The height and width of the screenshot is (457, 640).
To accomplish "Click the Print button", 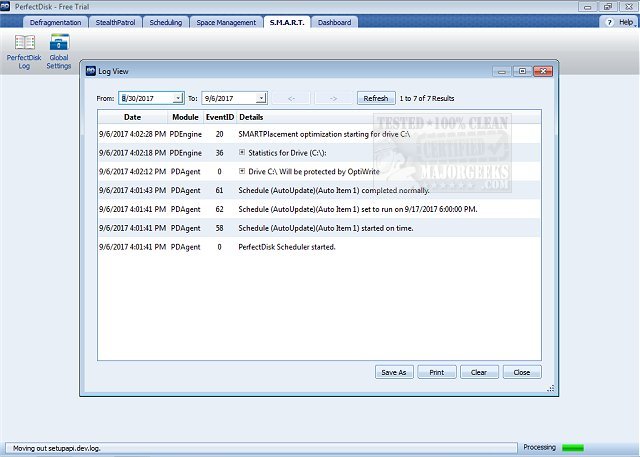I will tap(437, 372).
